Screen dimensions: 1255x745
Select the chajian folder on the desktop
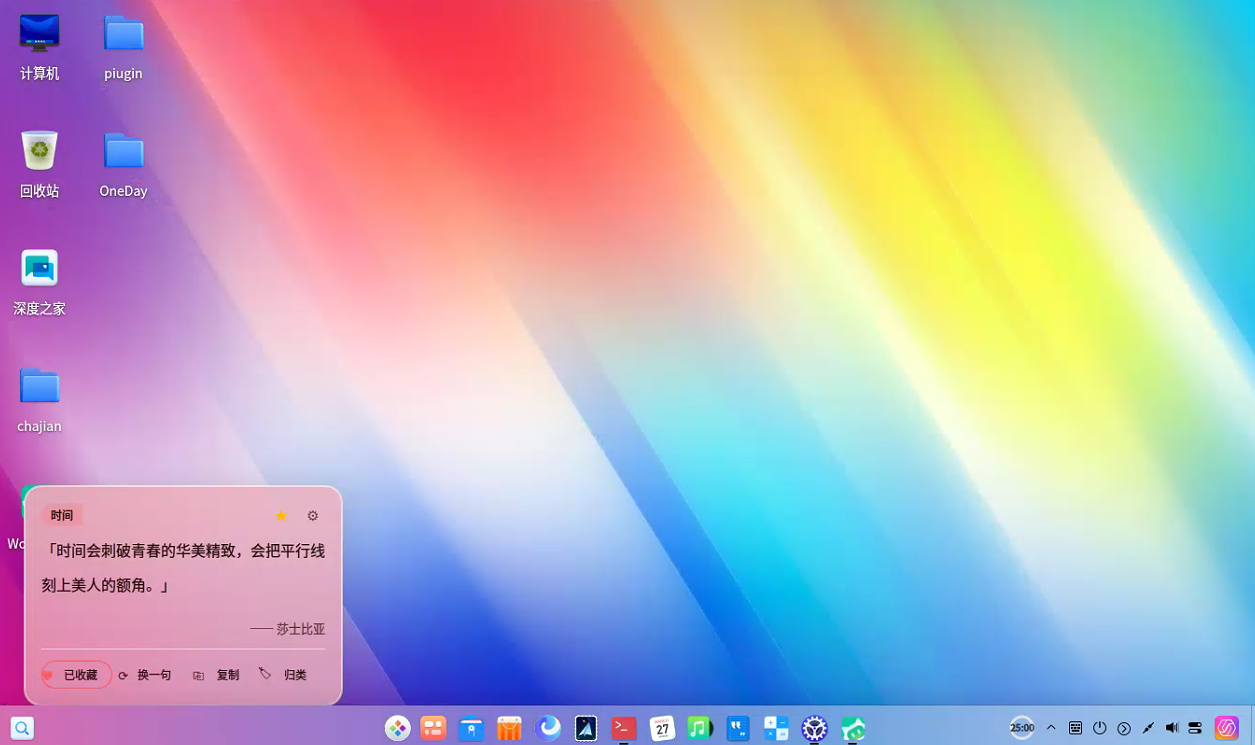click(x=39, y=400)
